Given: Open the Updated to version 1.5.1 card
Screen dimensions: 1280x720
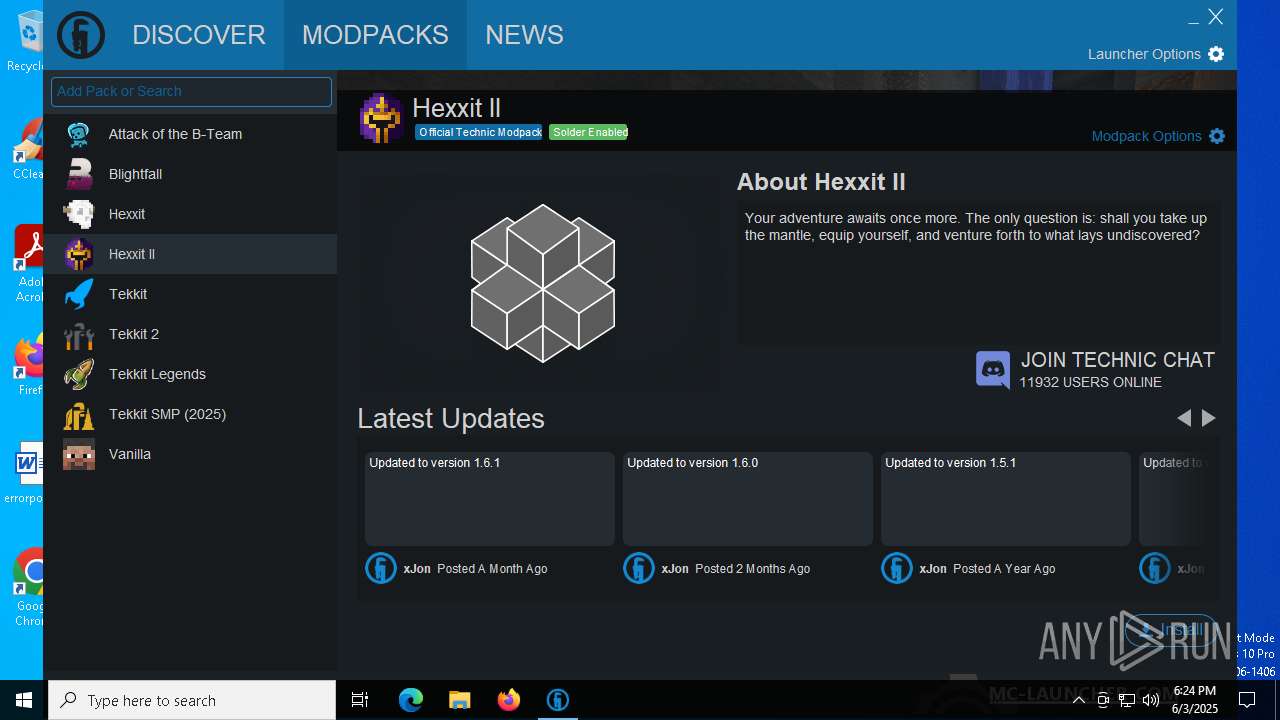Looking at the screenshot, I should click(x=1006, y=499).
